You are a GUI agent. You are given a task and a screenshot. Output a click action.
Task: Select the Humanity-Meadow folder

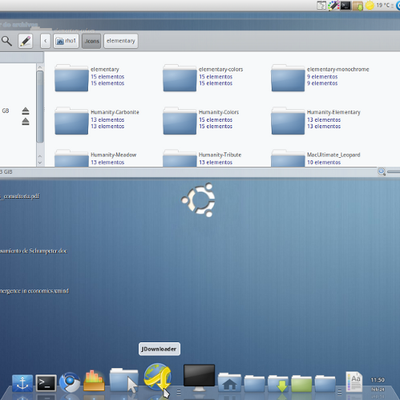pyautogui.click(x=72, y=159)
